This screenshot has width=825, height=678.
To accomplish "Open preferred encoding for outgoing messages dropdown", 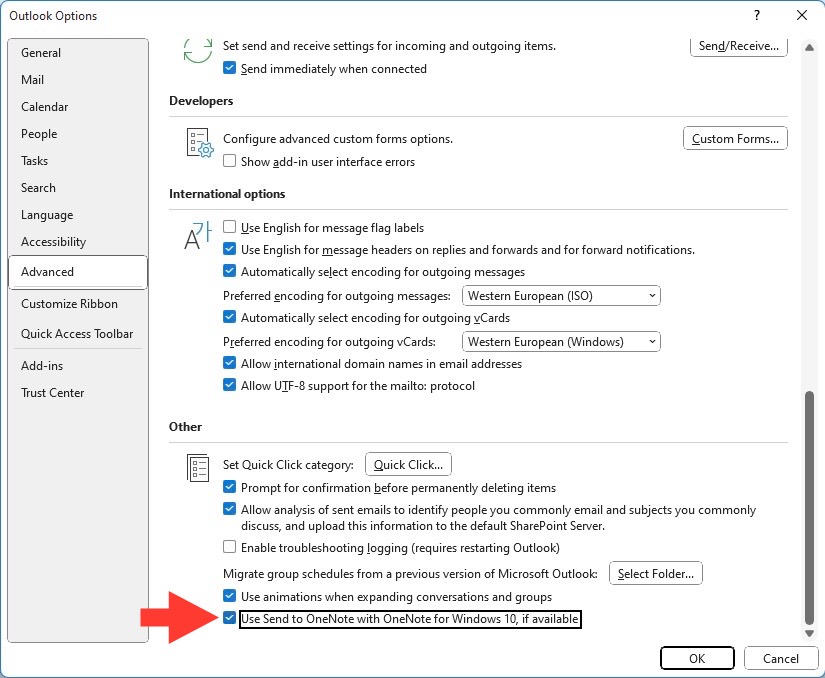I will click(x=561, y=296).
